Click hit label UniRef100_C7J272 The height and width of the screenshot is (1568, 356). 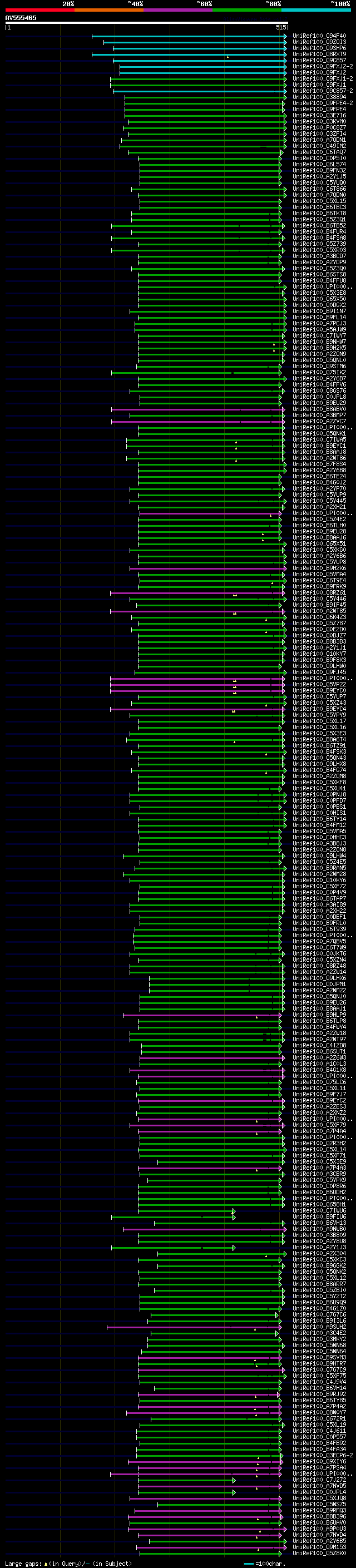[319, 1480]
